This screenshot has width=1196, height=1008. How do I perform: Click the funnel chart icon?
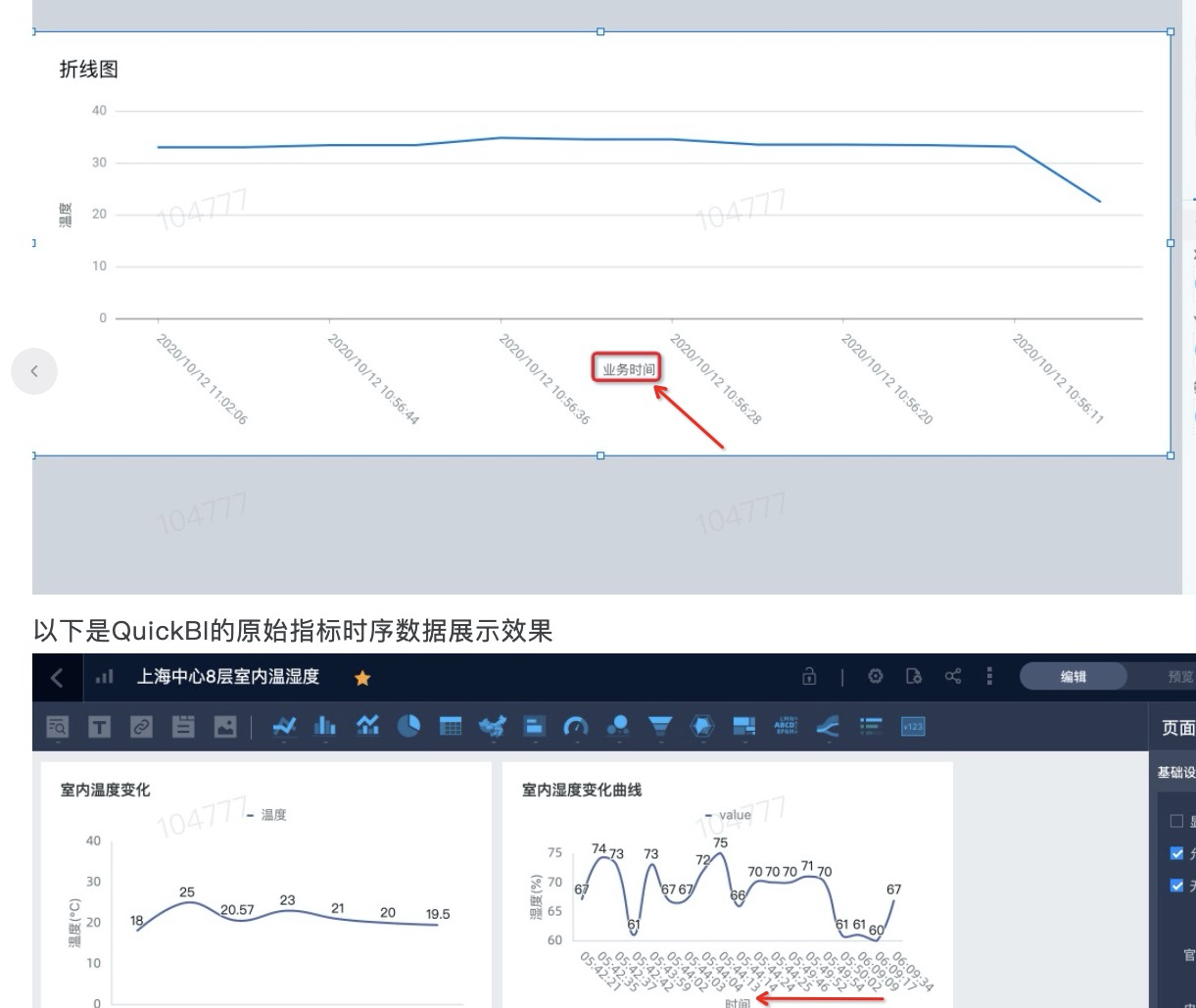(658, 727)
